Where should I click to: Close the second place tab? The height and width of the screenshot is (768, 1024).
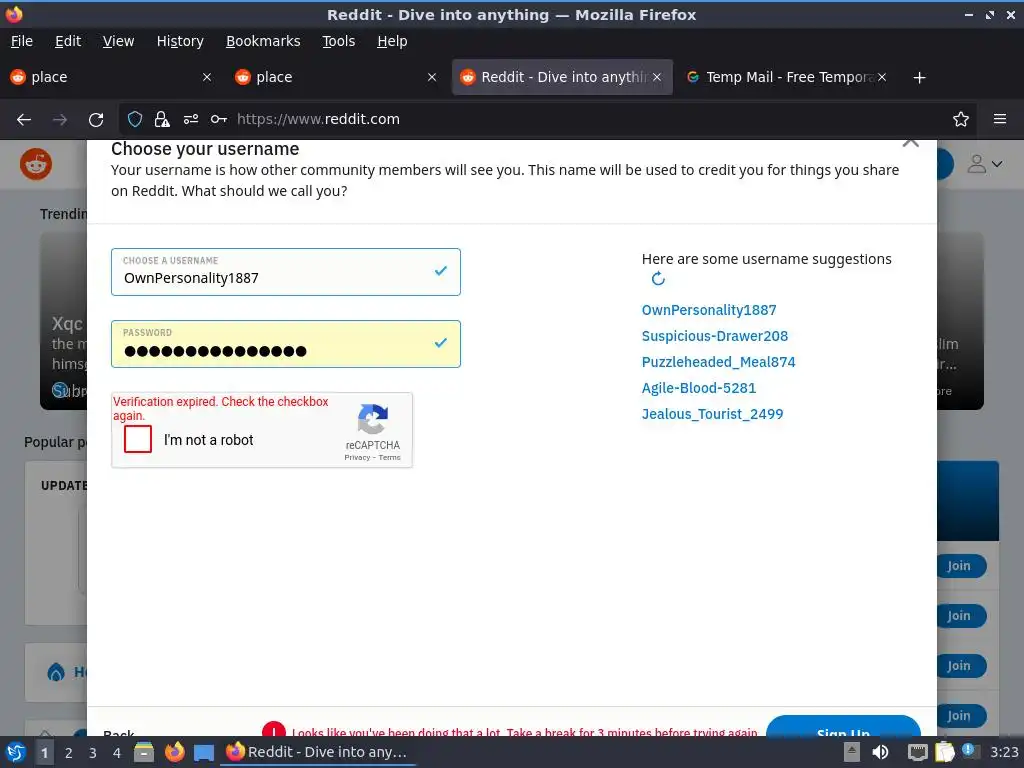pos(432,78)
